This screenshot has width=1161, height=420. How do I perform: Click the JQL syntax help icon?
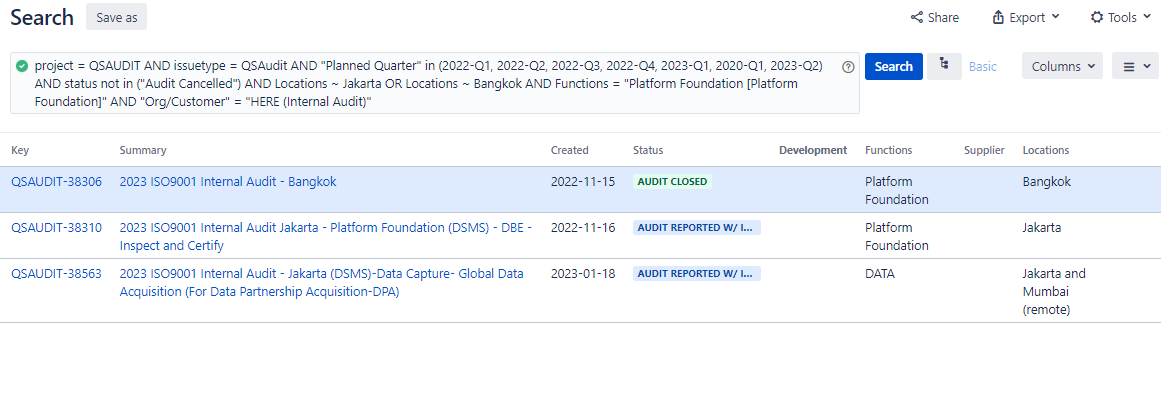click(x=849, y=67)
